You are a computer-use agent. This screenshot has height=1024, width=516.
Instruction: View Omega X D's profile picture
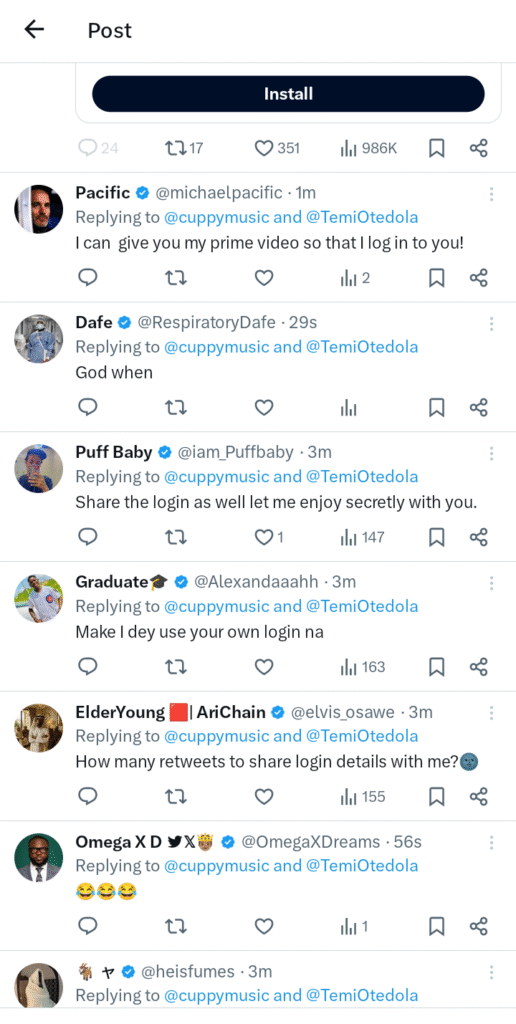39,857
